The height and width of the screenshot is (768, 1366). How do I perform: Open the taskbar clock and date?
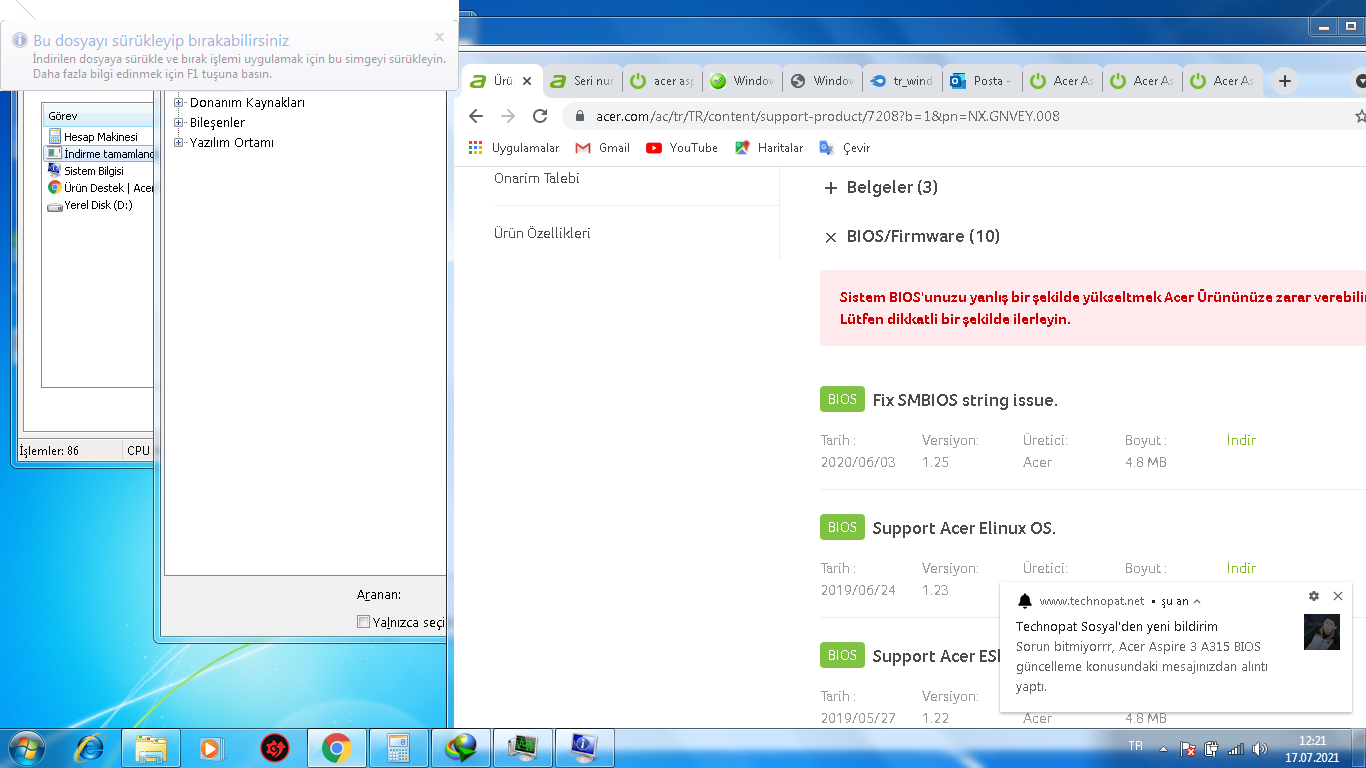click(x=1312, y=748)
